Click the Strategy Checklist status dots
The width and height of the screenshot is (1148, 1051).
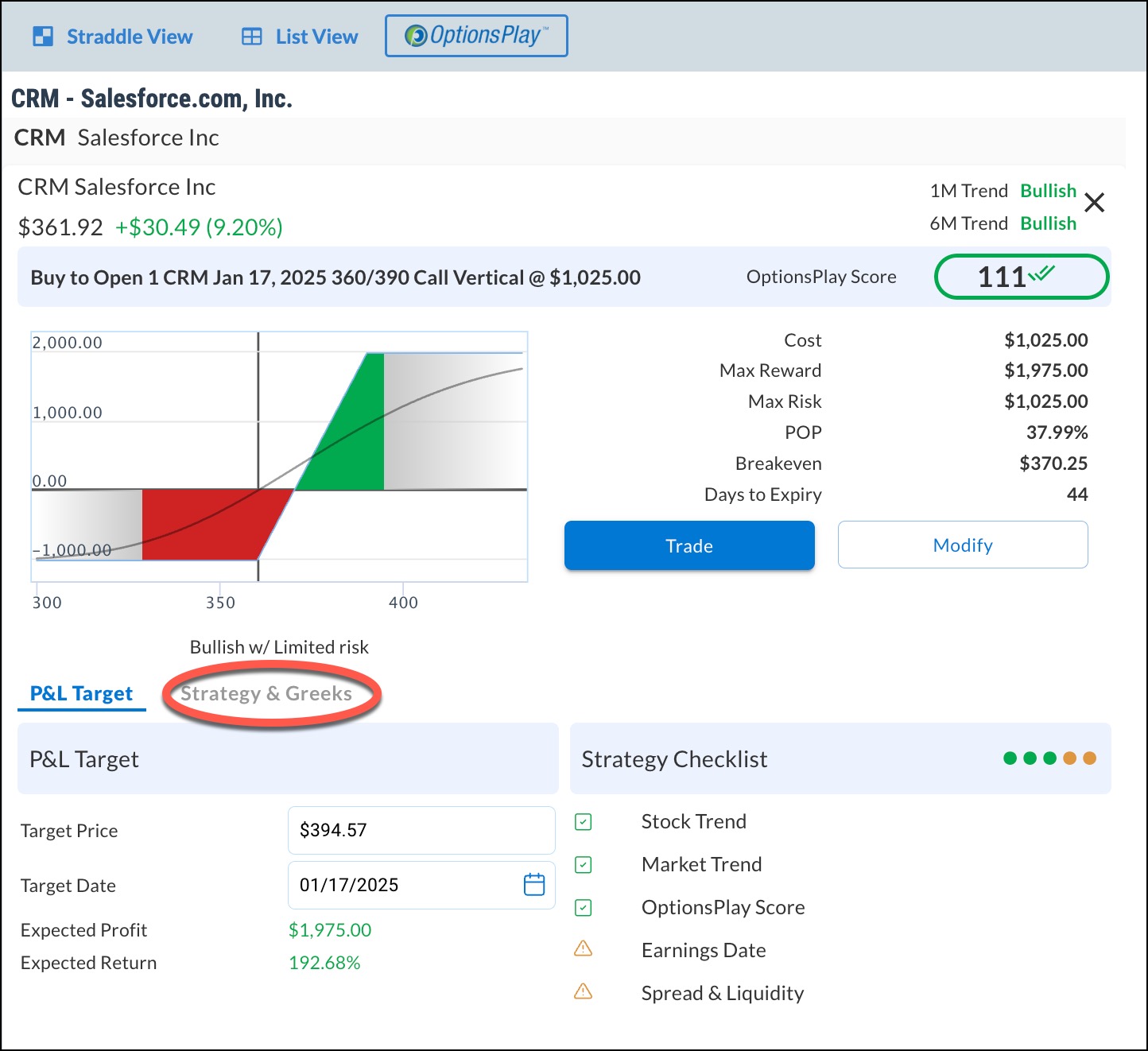click(x=1049, y=758)
